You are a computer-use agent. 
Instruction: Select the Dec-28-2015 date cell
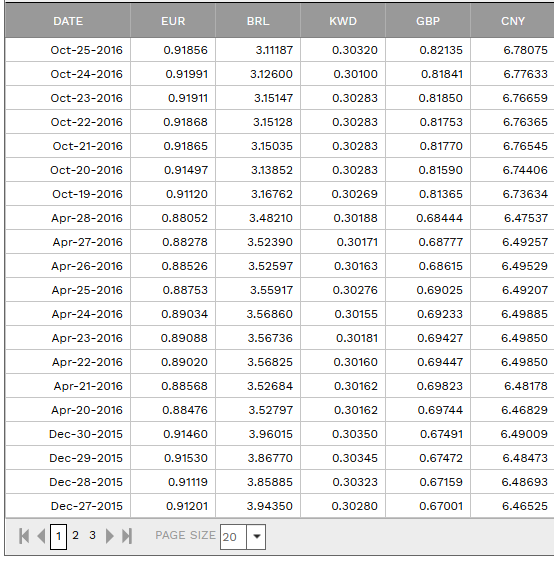click(68, 481)
